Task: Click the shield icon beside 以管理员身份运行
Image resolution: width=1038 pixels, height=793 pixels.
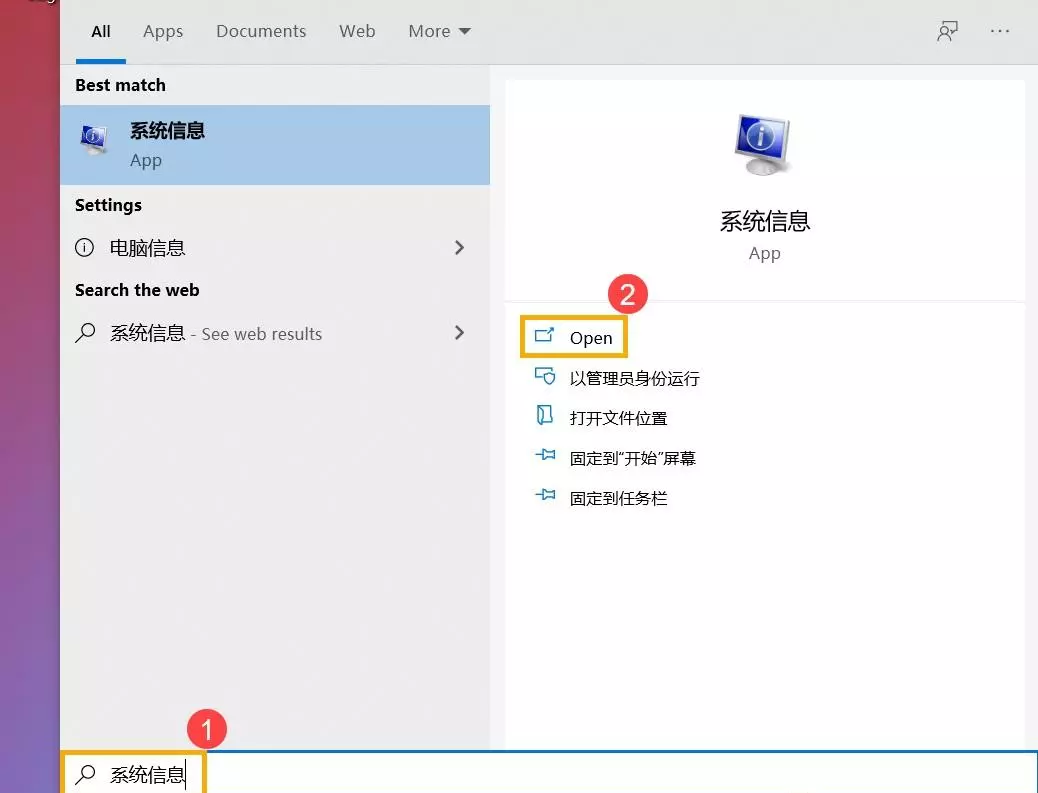Action: pyautogui.click(x=545, y=377)
